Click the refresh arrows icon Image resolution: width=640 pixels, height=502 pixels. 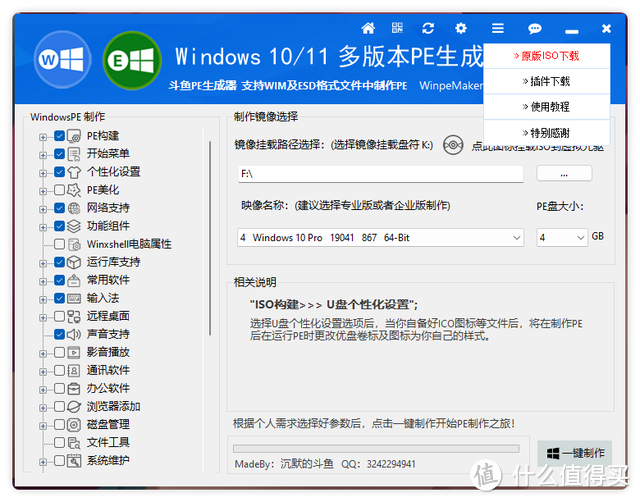click(x=428, y=28)
